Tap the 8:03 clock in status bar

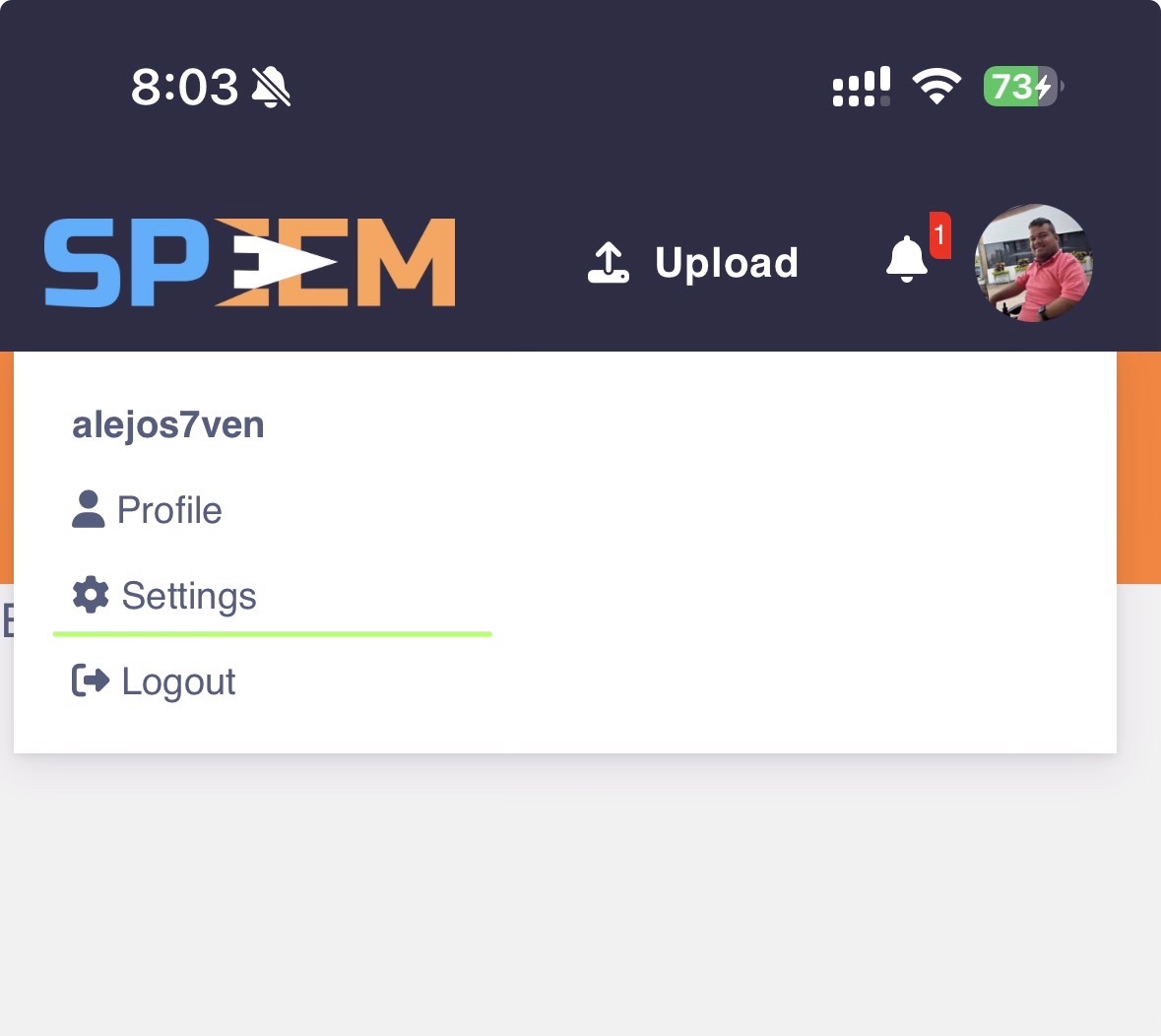point(184,87)
